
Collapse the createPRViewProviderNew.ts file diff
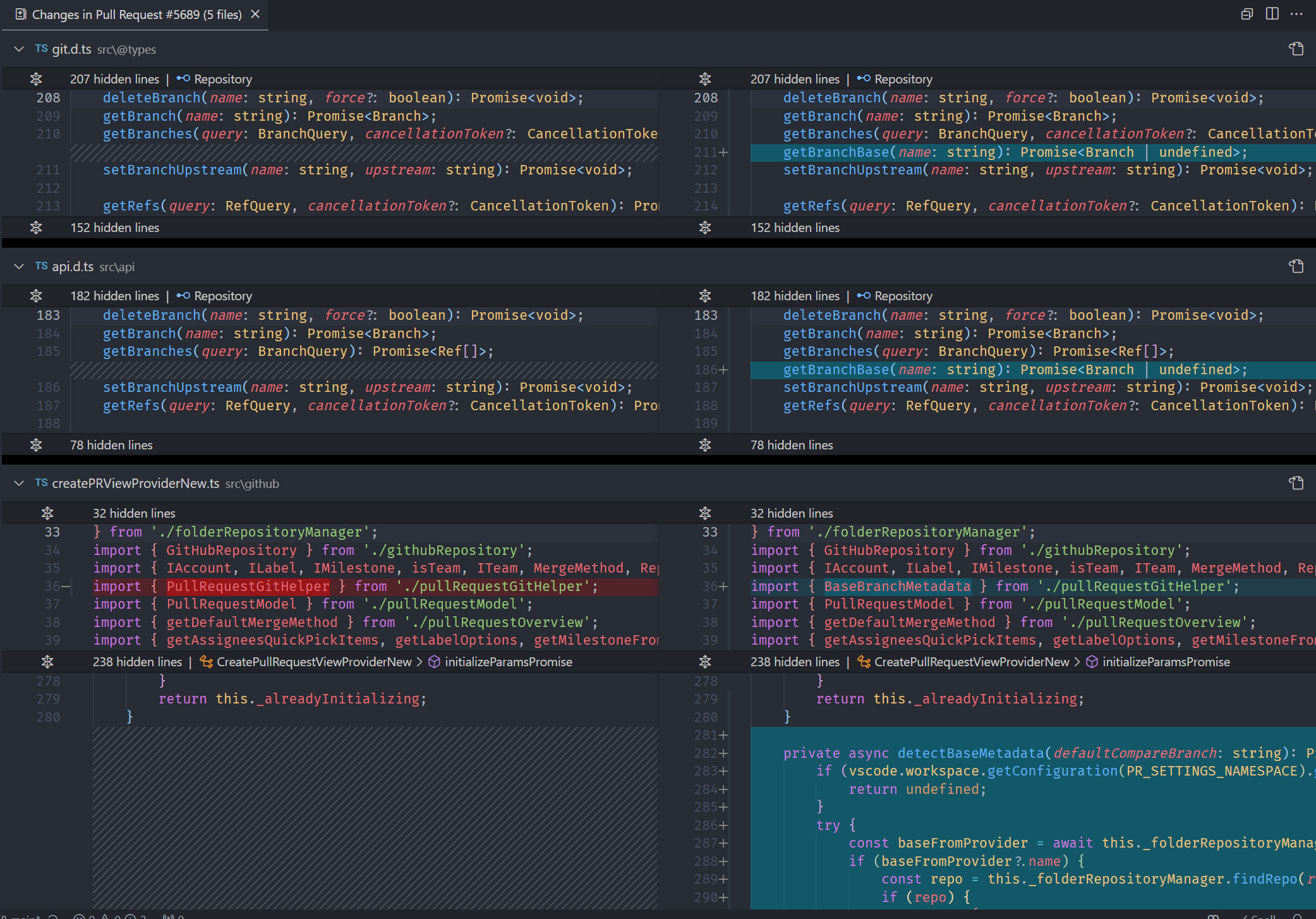(19, 484)
